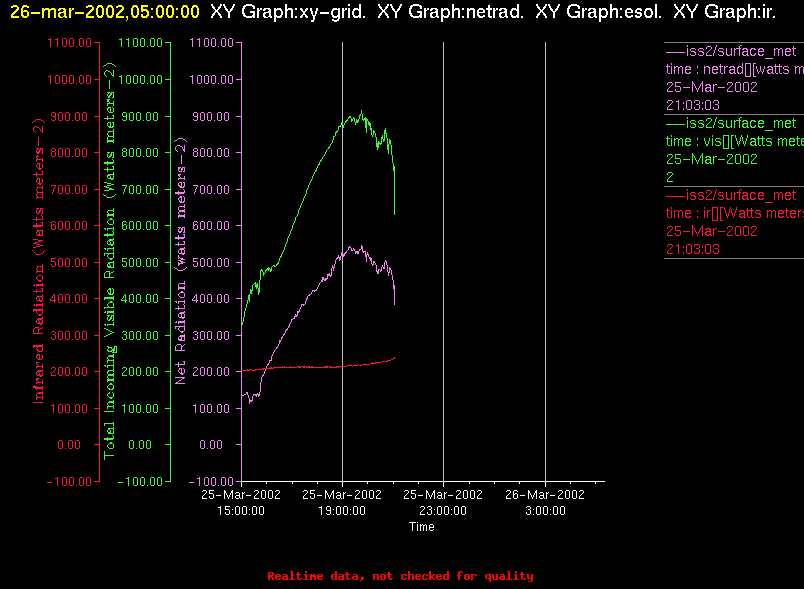Click the right end of the red infrared curve

tap(394, 358)
